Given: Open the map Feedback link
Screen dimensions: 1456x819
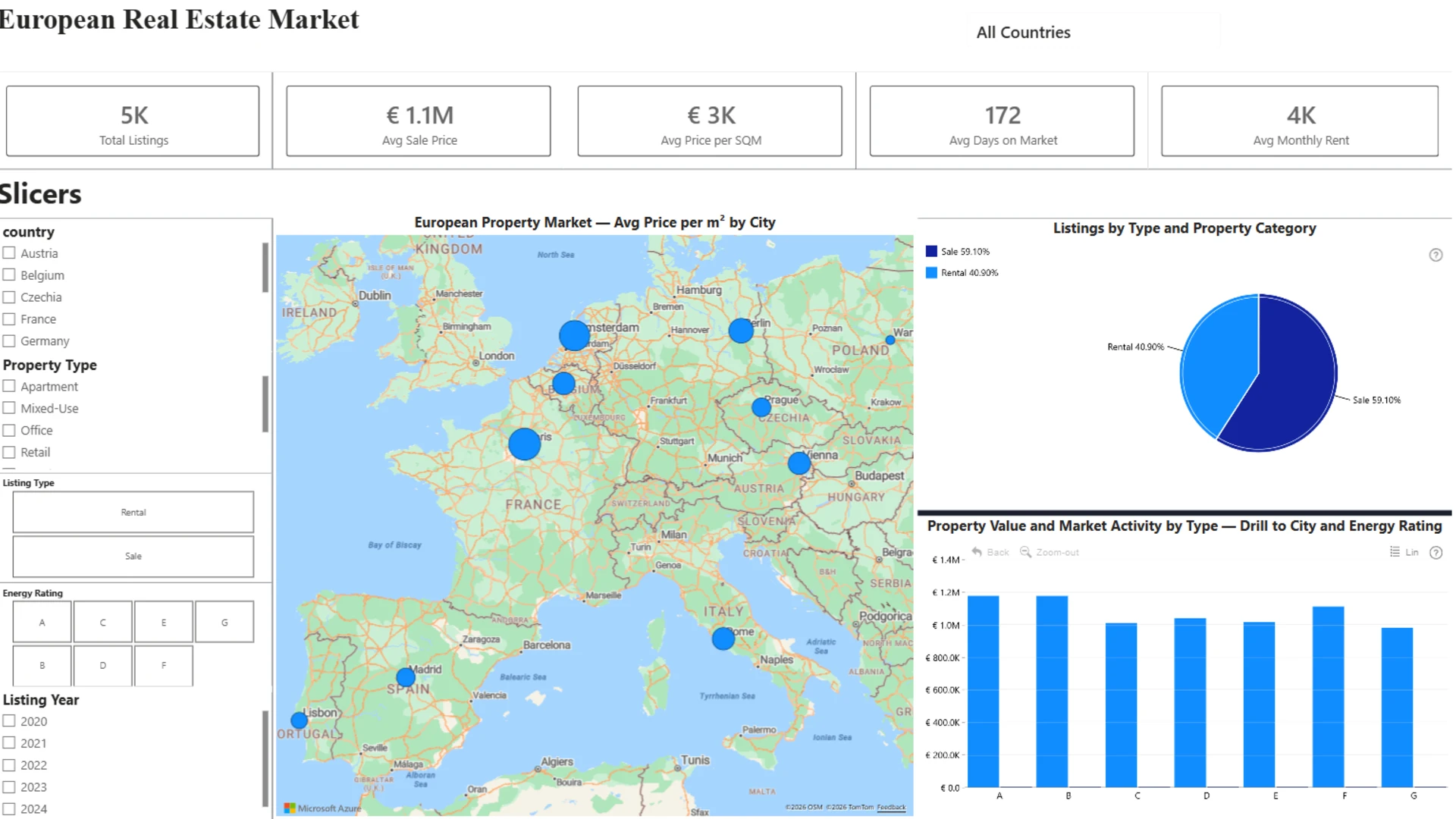Looking at the screenshot, I should coord(891,808).
